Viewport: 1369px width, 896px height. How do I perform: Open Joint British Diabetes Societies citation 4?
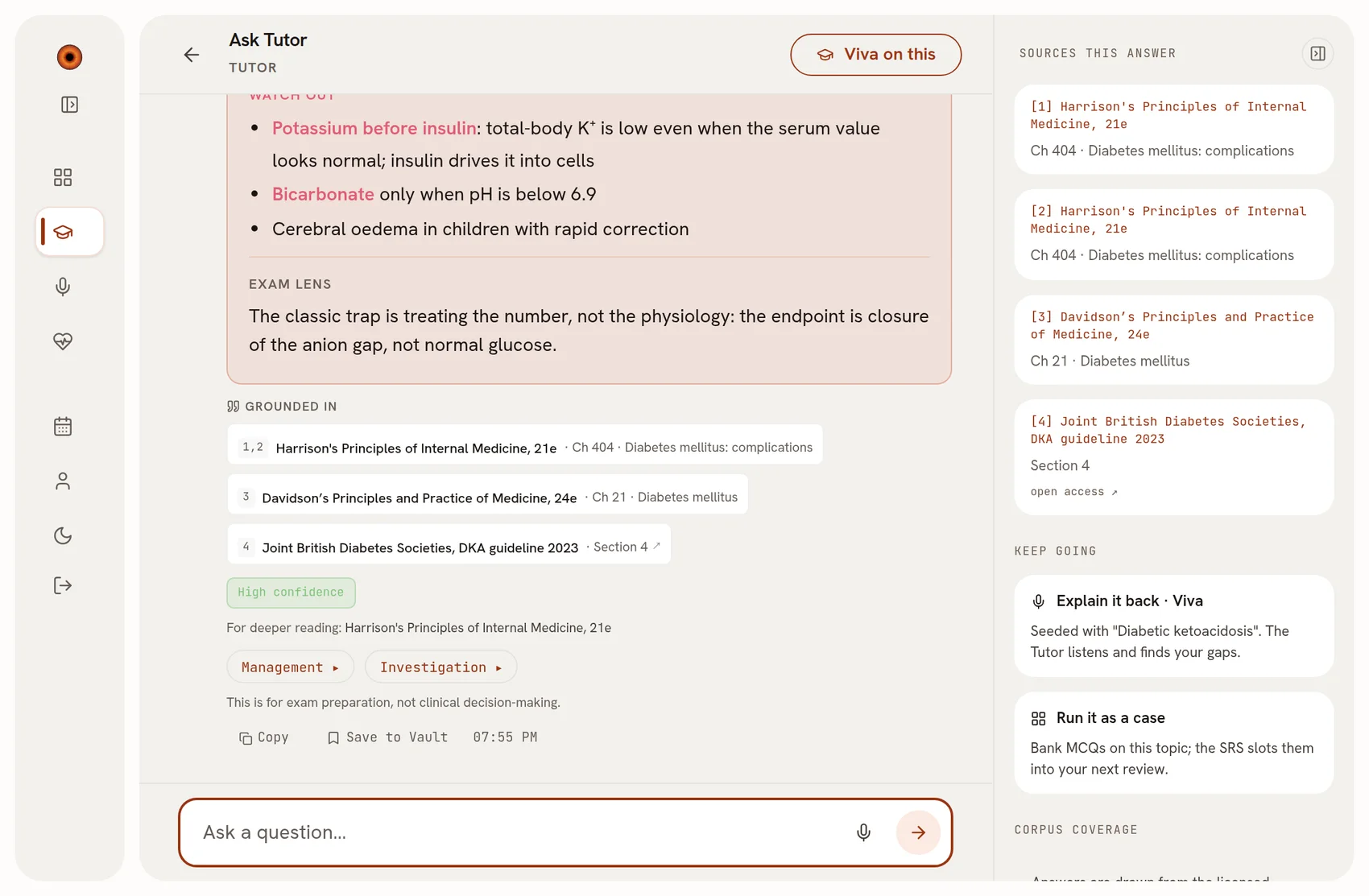[x=449, y=544]
